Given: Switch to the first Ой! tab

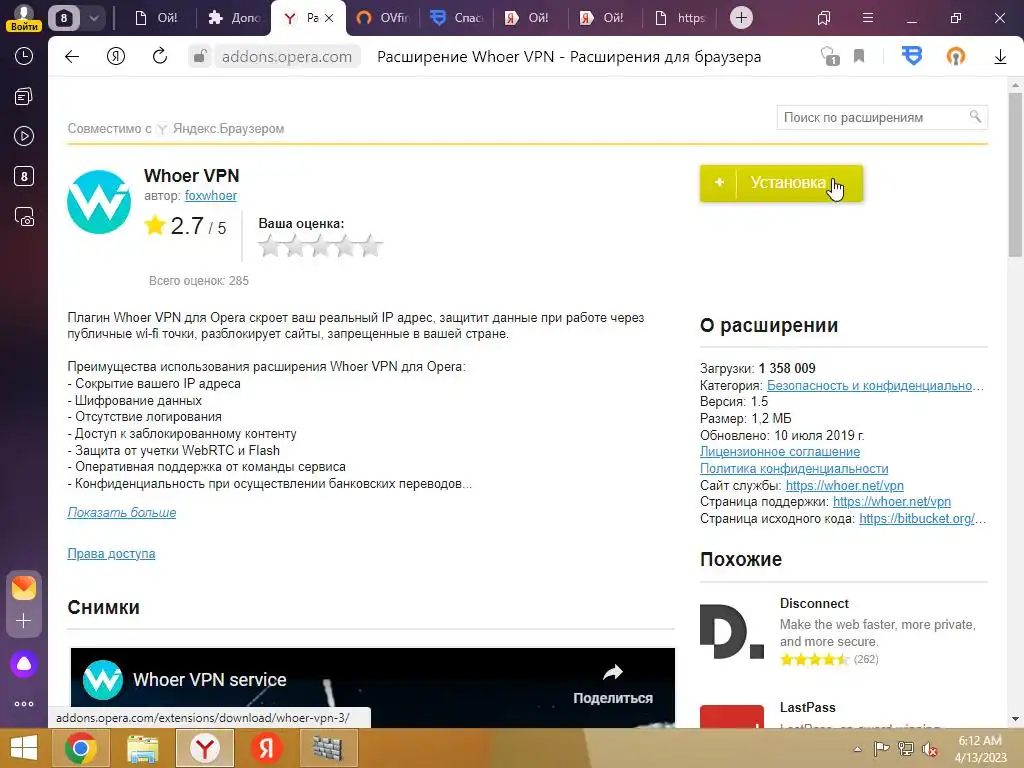Looking at the screenshot, I should click(x=157, y=18).
